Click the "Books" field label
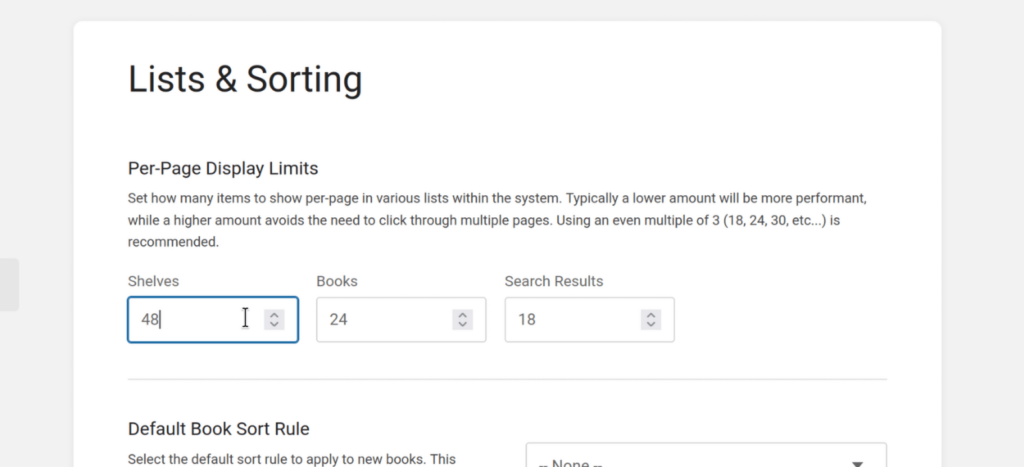This screenshot has height=467, width=1024. pos(337,281)
